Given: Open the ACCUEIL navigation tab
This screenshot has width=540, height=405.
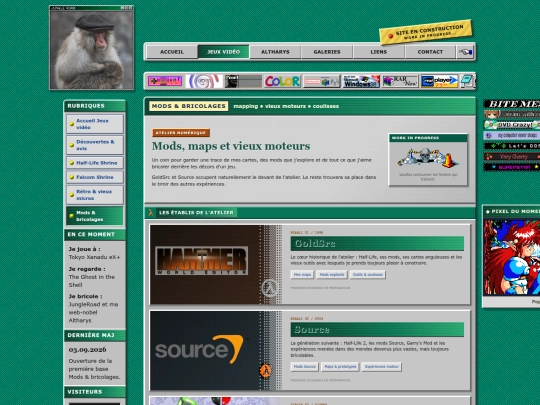Looking at the screenshot, I should click(172, 52).
